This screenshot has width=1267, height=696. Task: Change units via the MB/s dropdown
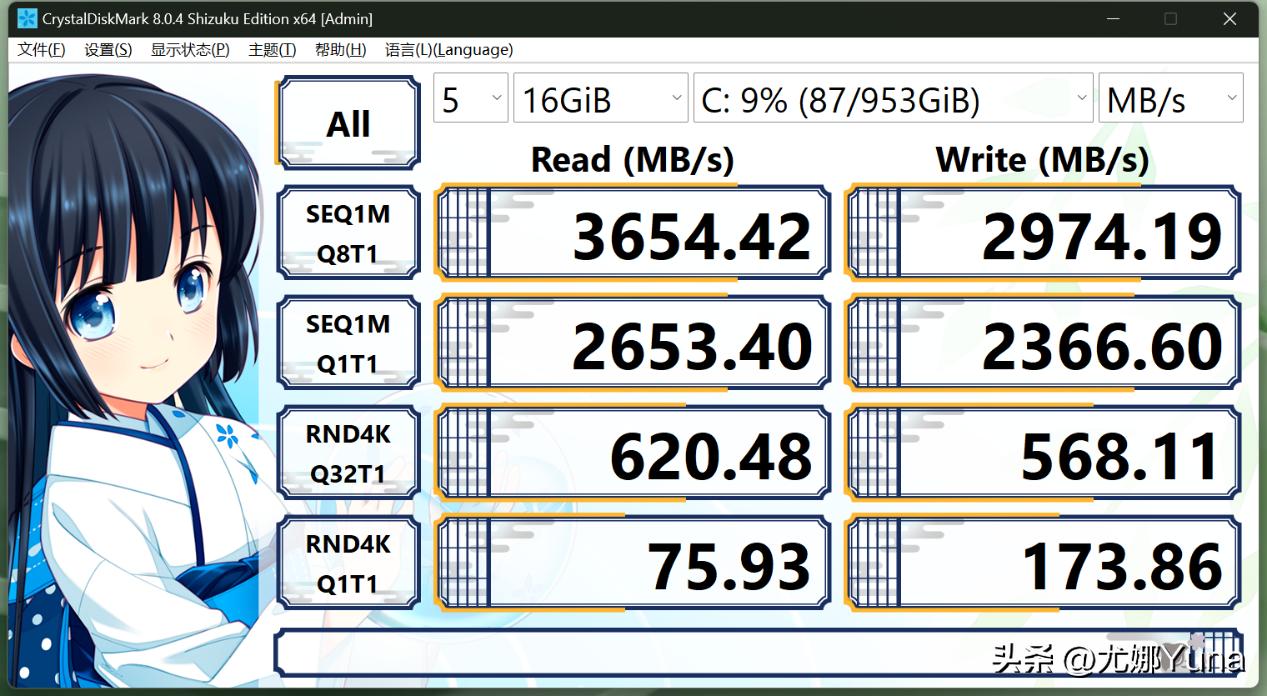click(x=1170, y=98)
